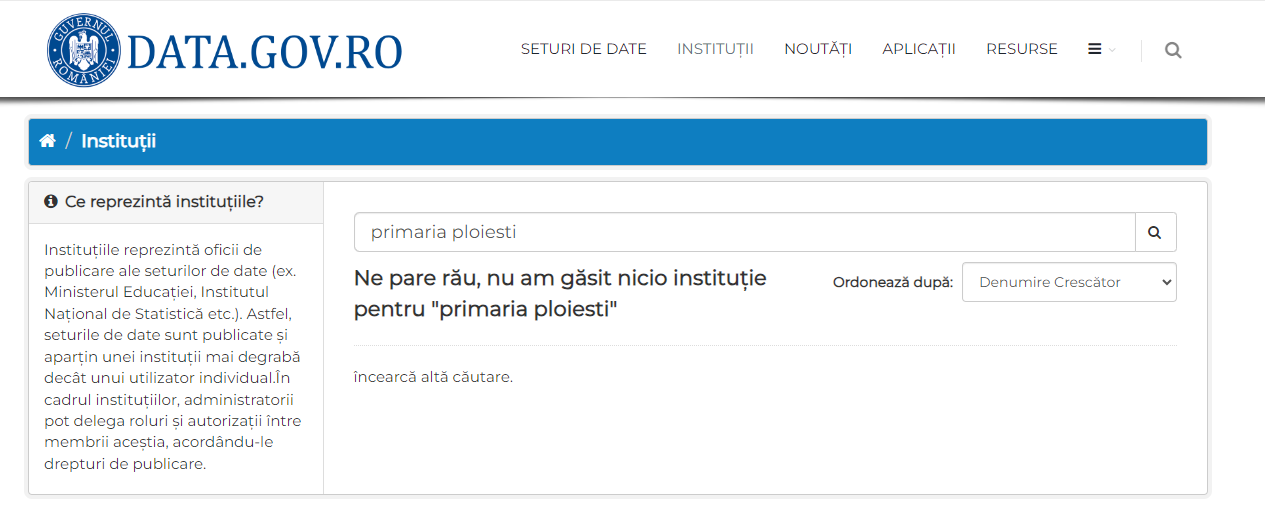Viewport: 1265px width, 509px height.
Task: Focus the institution search text field
Action: click(x=744, y=232)
